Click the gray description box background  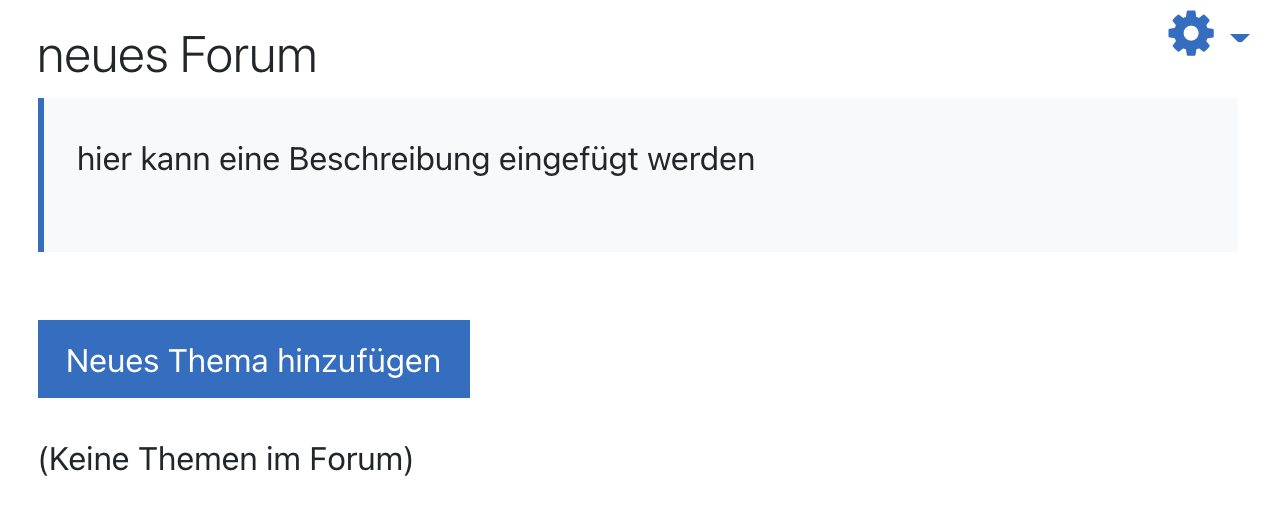(x=900, y=215)
